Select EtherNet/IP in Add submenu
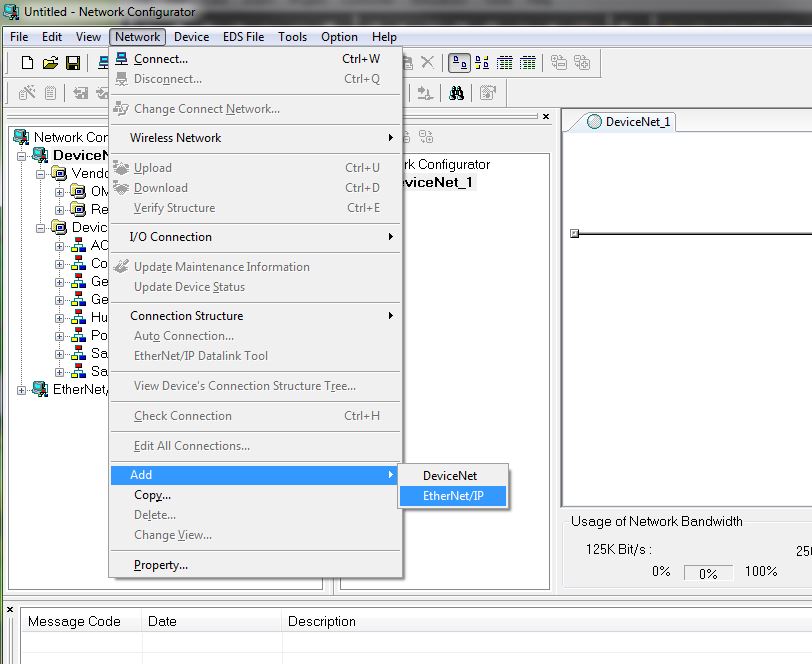The height and width of the screenshot is (664, 812). tap(453, 496)
